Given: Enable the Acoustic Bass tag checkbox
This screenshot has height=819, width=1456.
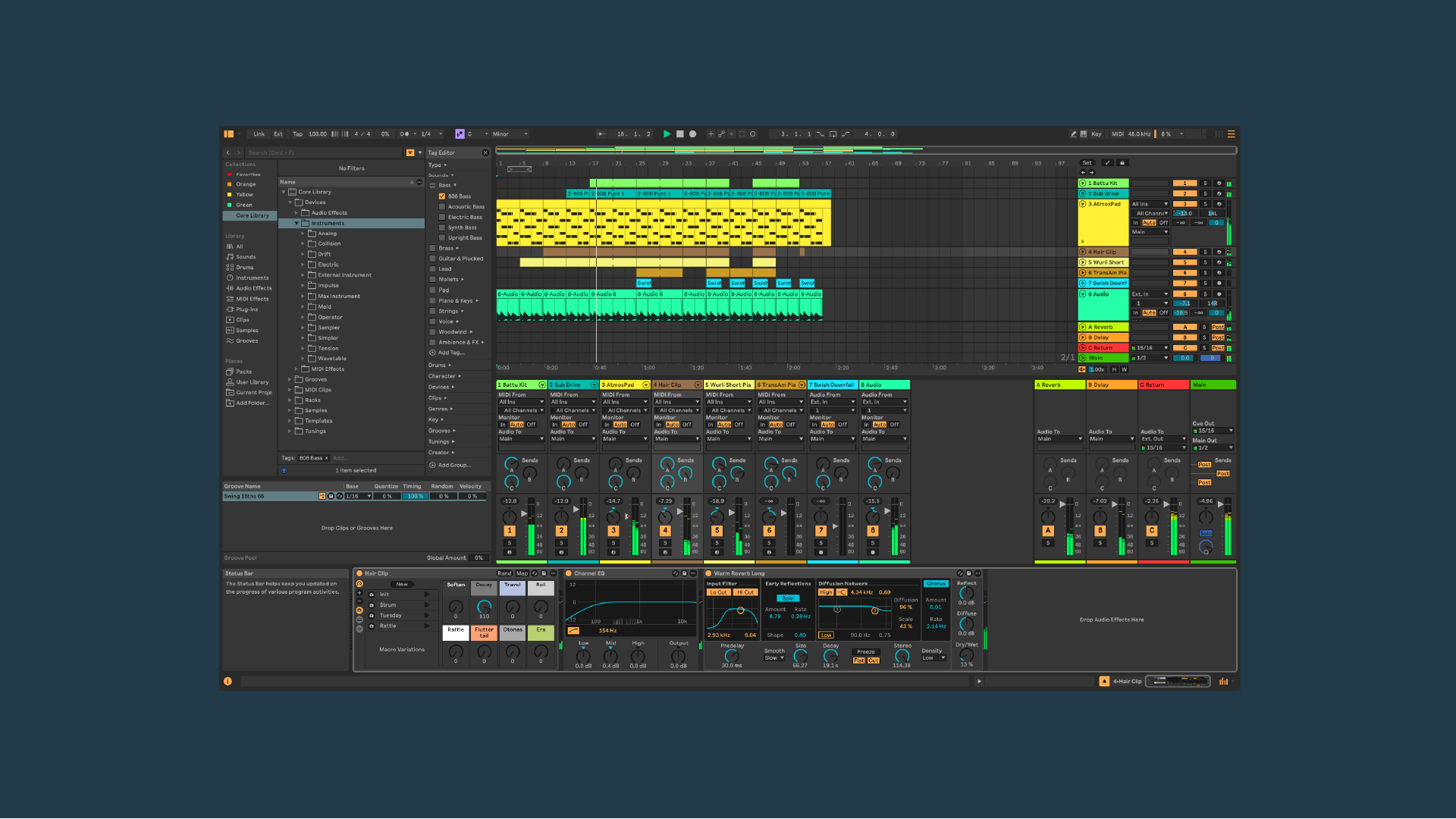Looking at the screenshot, I should click(442, 207).
